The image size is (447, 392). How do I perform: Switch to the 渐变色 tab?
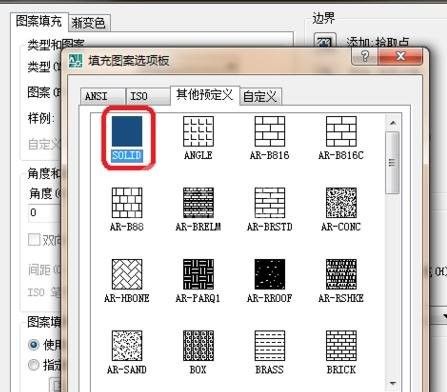pyautogui.click(x=89, y=23)
